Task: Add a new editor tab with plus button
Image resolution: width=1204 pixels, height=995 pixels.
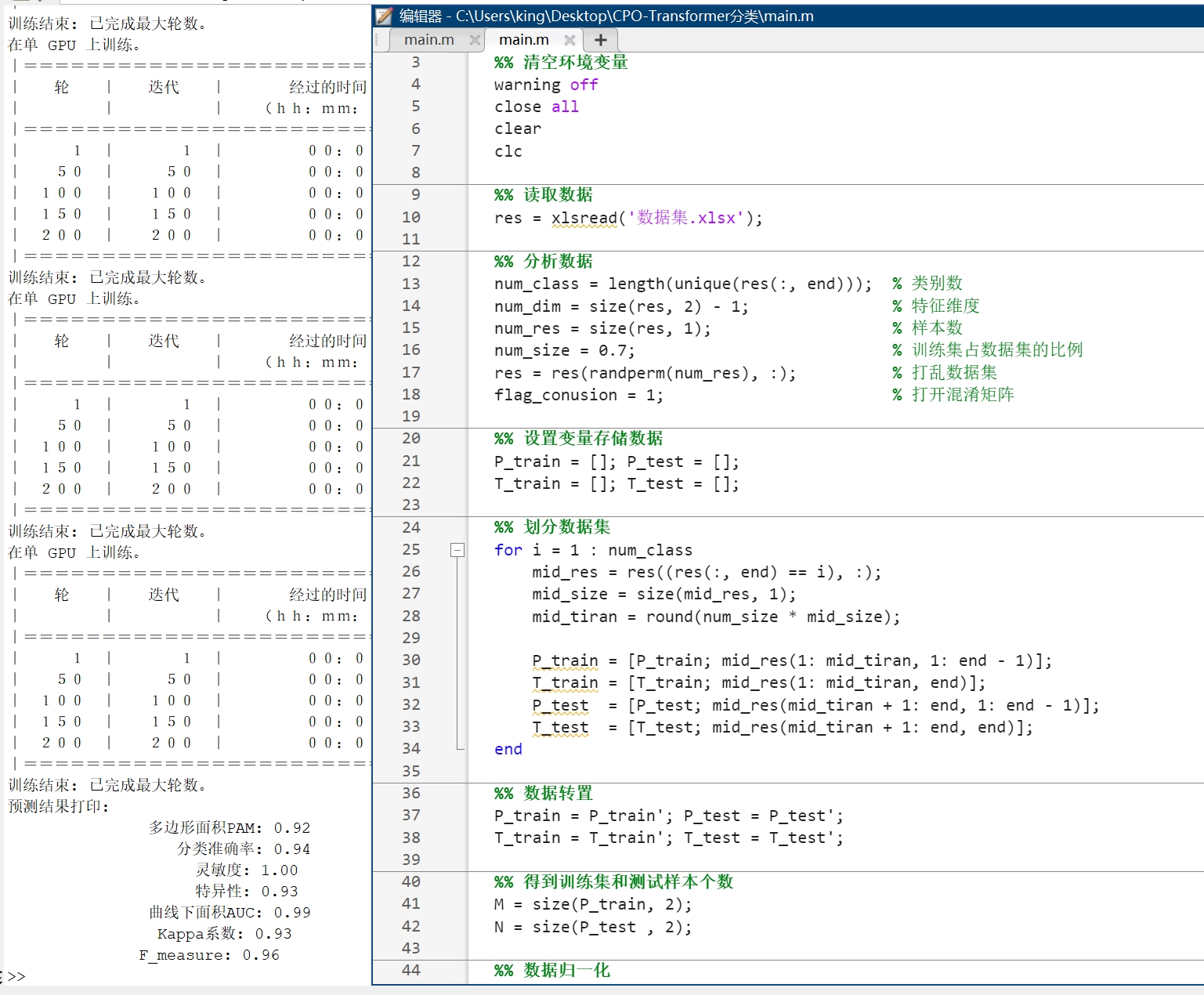Action: click(x=601, y=40)
